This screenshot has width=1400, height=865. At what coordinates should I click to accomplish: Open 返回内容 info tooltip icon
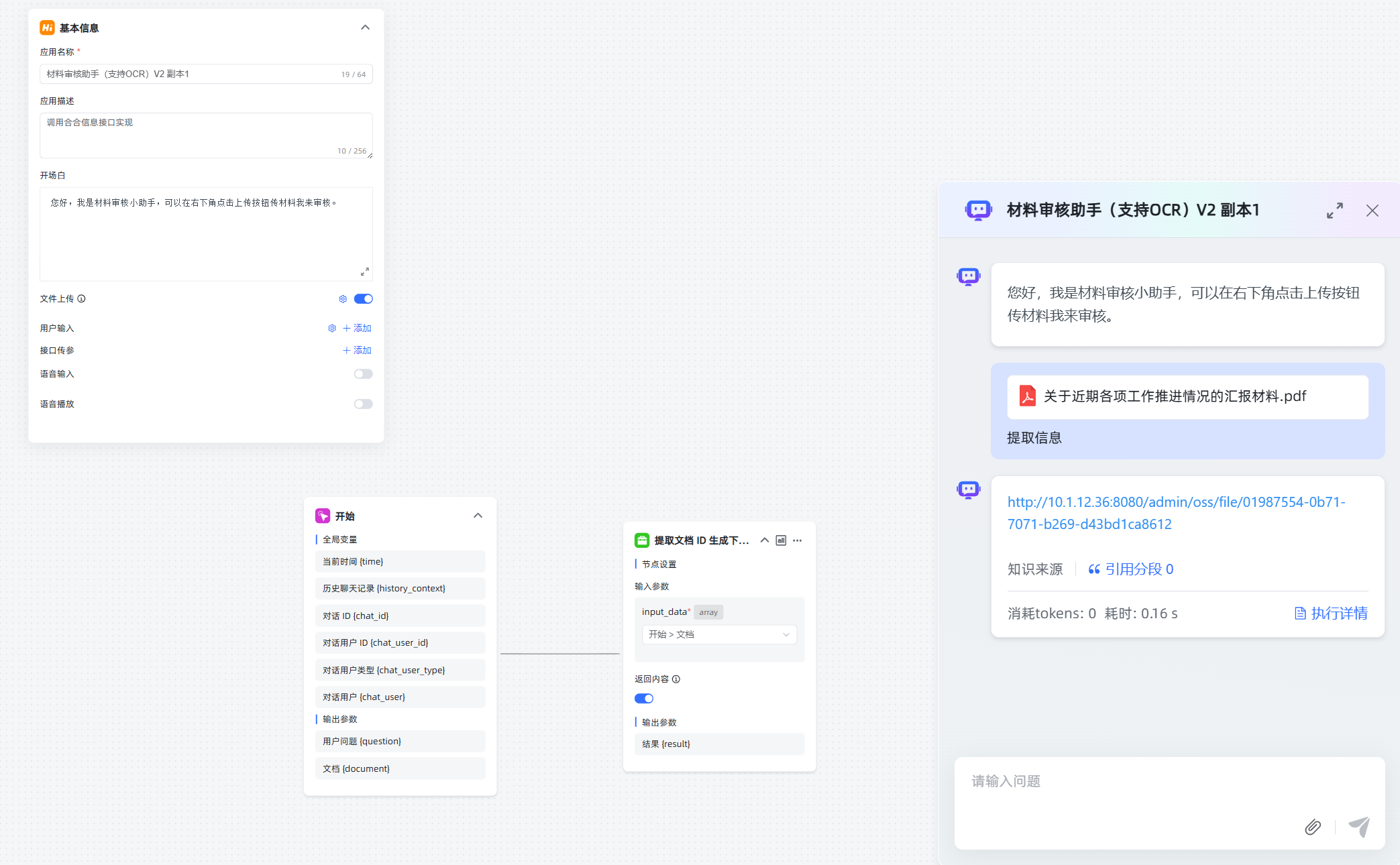click(676, 679)
